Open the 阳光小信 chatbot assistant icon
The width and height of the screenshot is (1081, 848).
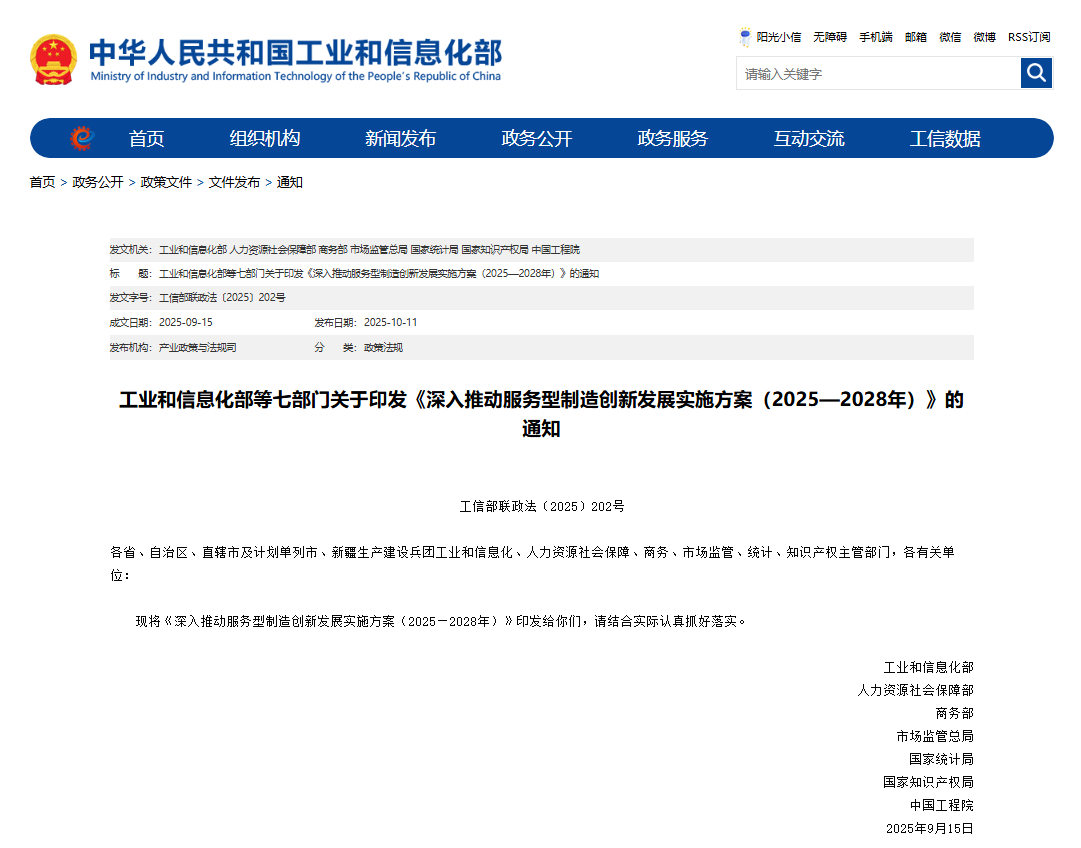pos(744,37)
